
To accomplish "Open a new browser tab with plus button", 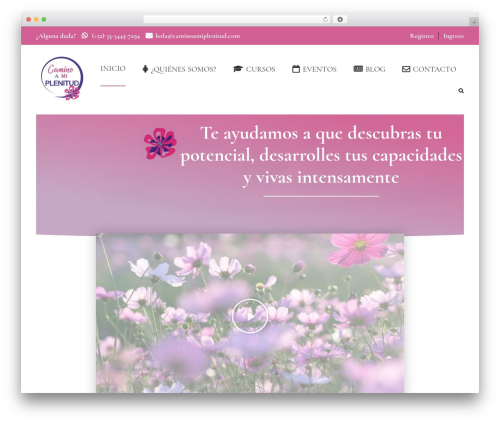I will (x=474, y=22).
